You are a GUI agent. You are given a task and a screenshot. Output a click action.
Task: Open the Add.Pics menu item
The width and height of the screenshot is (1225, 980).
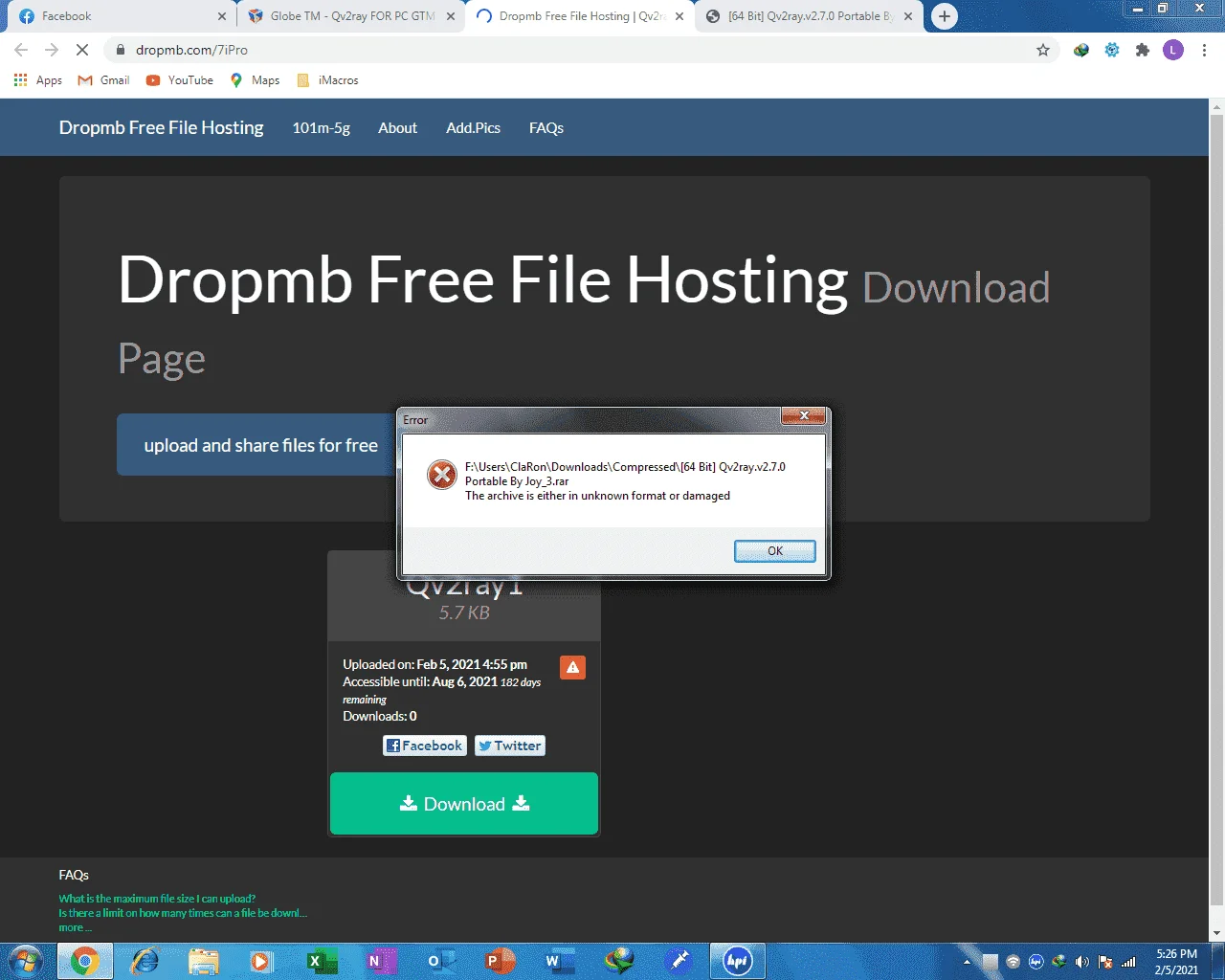click(473, 127)
